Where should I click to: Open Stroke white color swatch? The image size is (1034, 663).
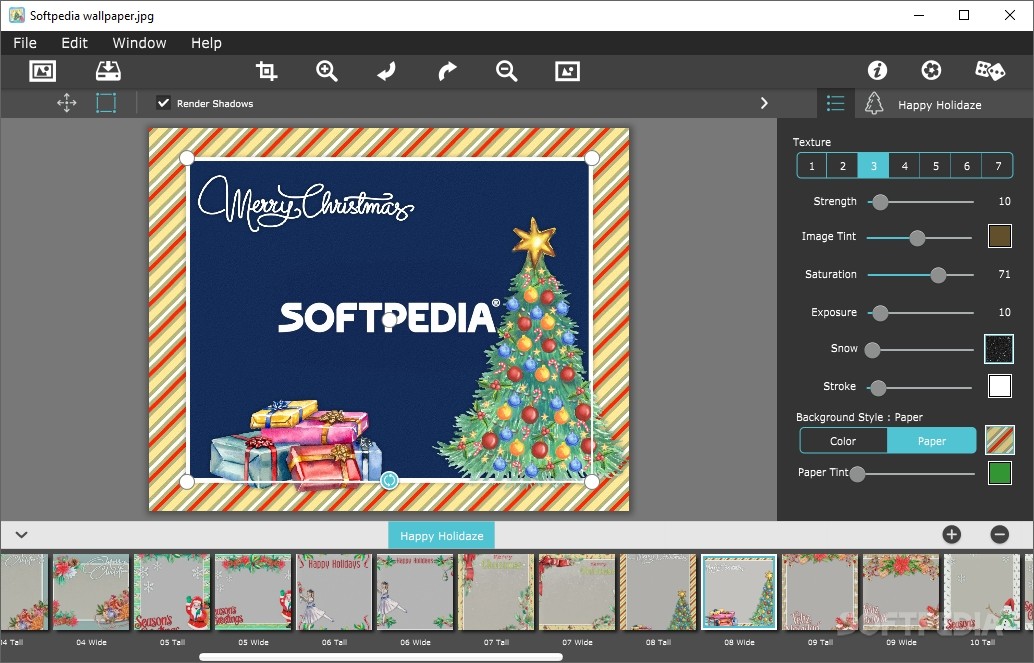pyautogui.click(x=1000, y=386)
